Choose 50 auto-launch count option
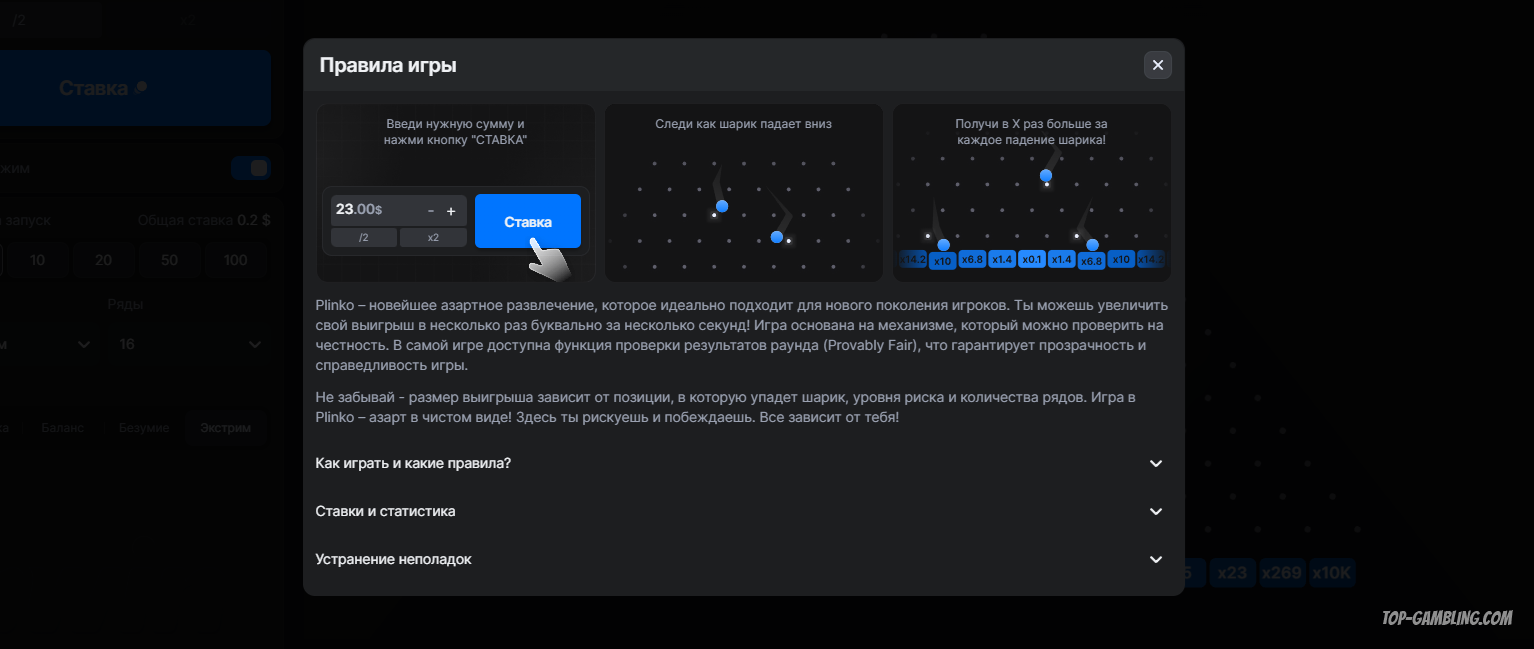 click(169, 260)
